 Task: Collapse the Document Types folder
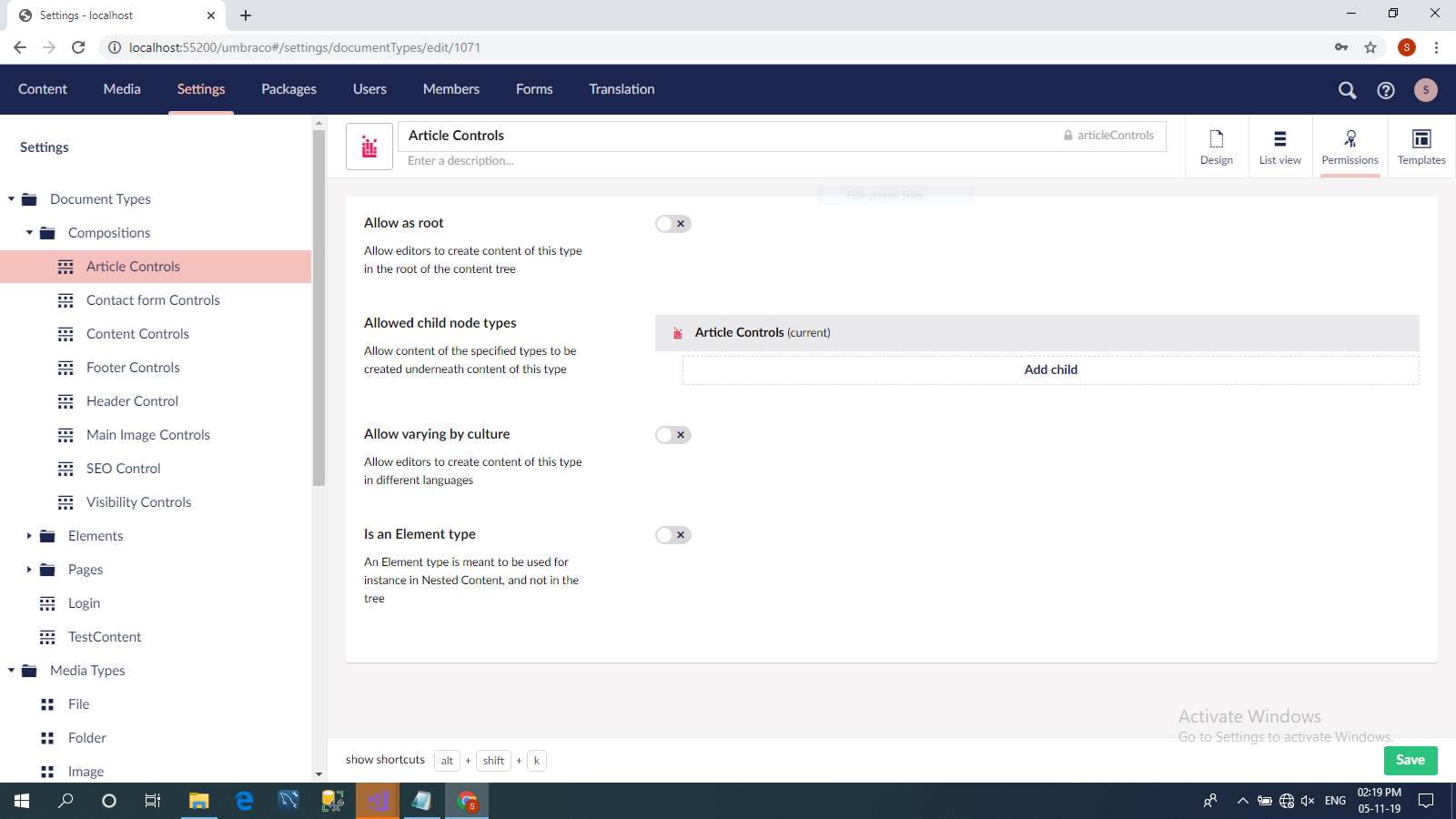click(11, 199)
